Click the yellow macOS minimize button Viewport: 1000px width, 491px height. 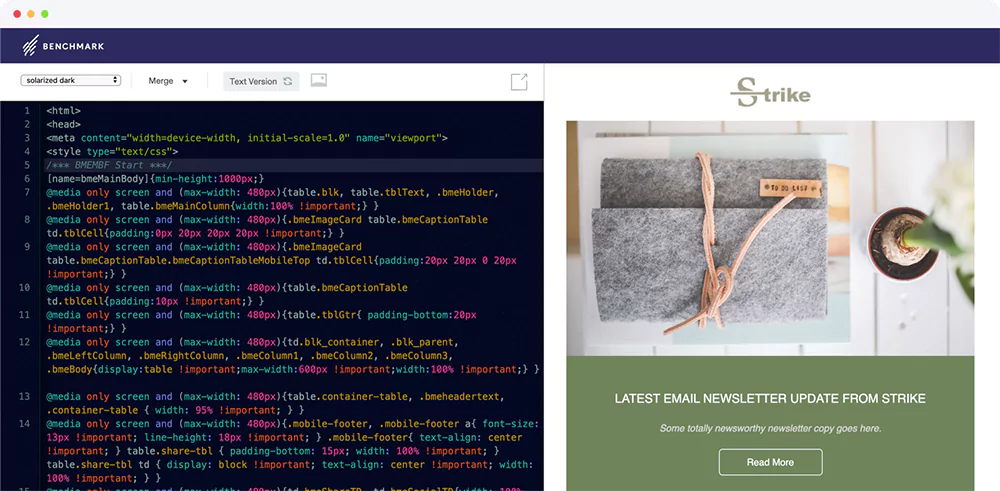(x=31, y=14)
